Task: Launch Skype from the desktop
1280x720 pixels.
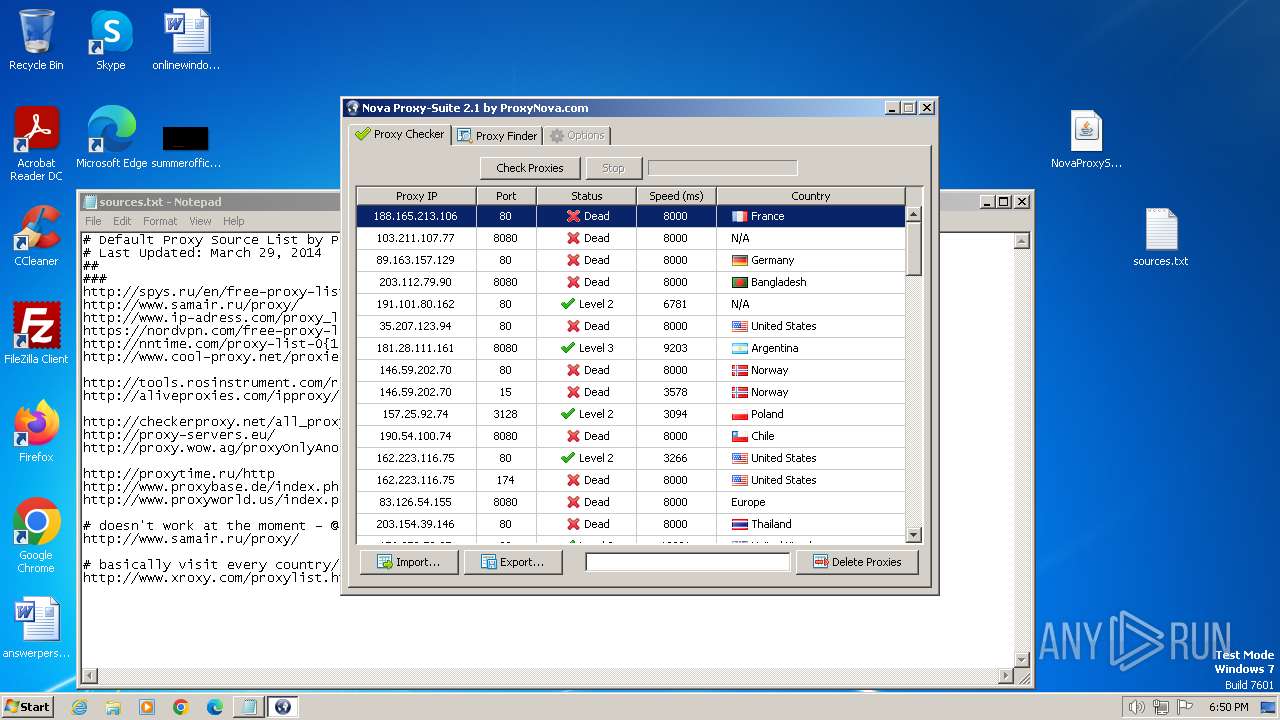Action: [x=110, y=40]
